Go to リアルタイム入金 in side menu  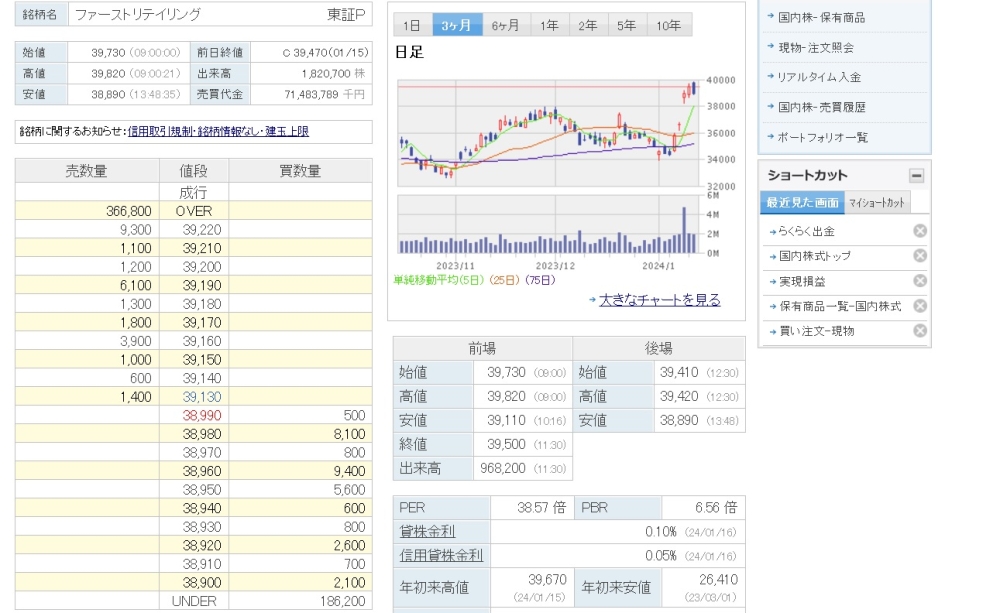[819, 77]
